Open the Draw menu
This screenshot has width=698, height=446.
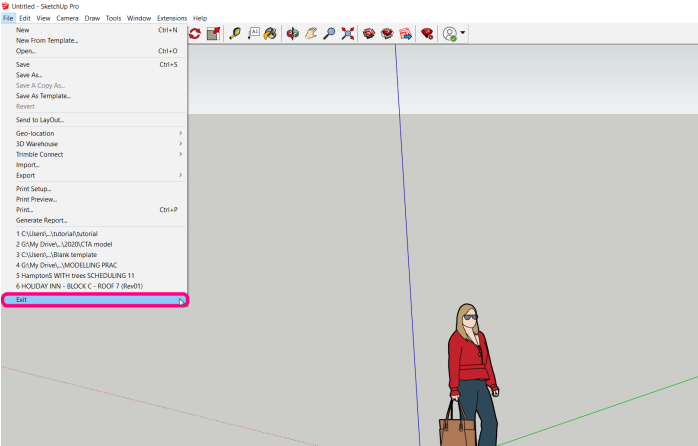click(92, 18)
